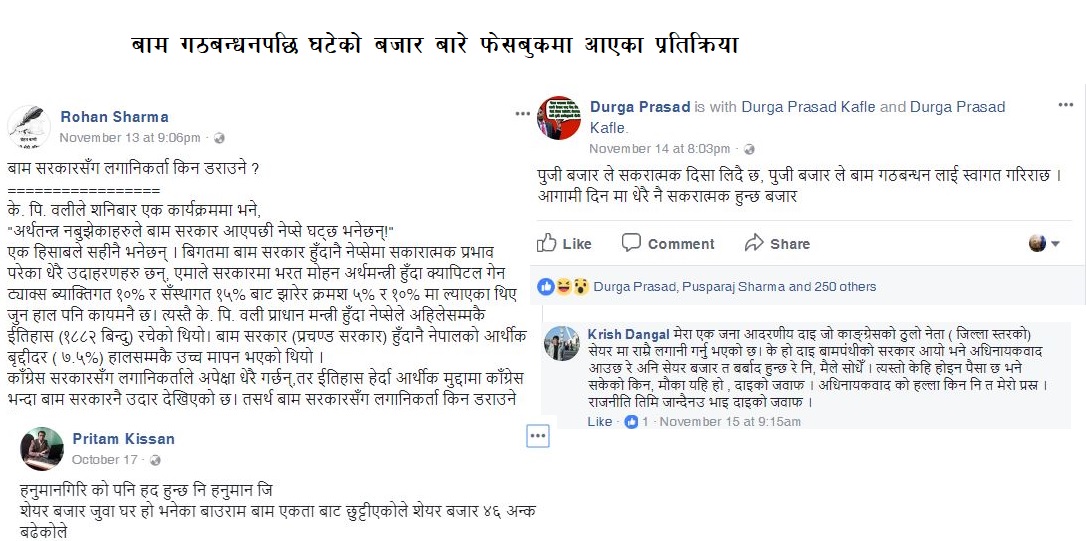Show the list of Pusparaj Sharma and 250 others

point(779,287)
